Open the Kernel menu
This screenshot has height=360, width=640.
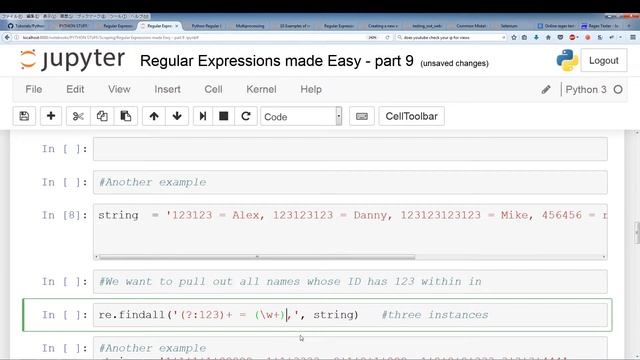point(261,89)
